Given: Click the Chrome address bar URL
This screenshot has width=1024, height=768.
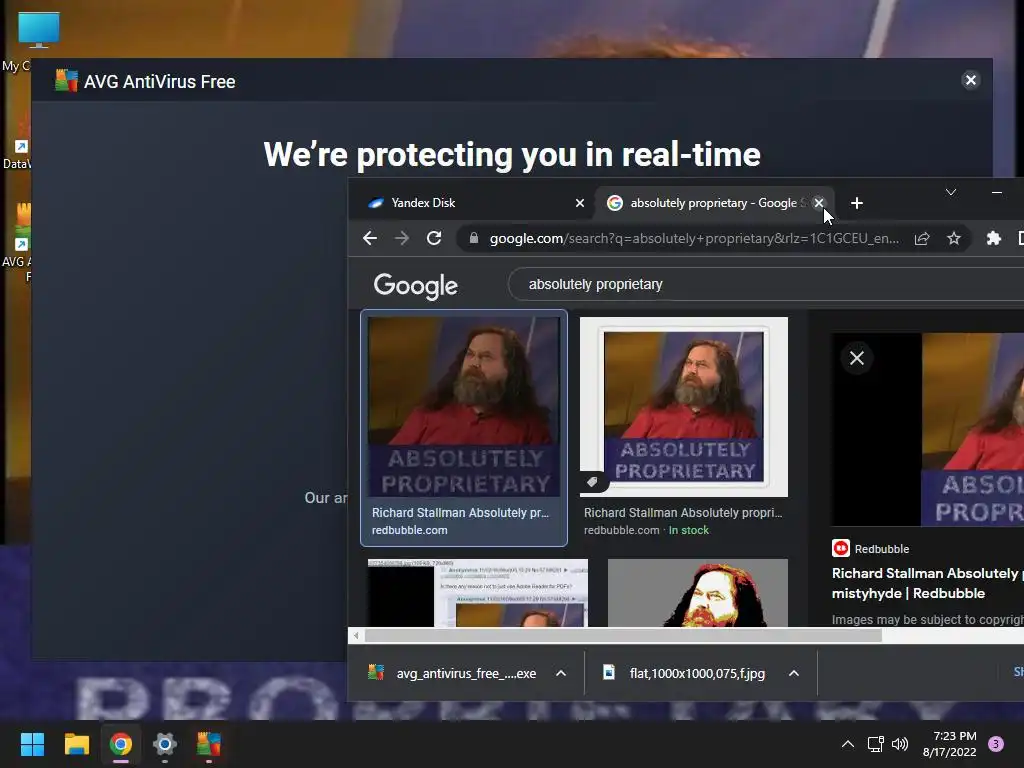Looking at the screenshot, I should (694, 238).
